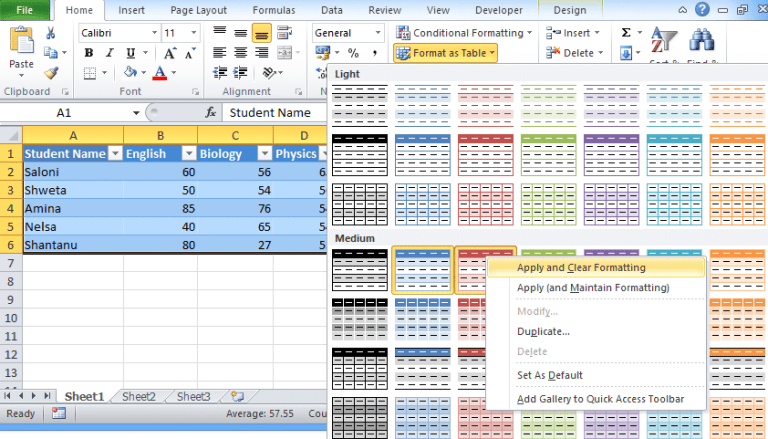Click the Find & Select binoculars icon

point(702,40)
